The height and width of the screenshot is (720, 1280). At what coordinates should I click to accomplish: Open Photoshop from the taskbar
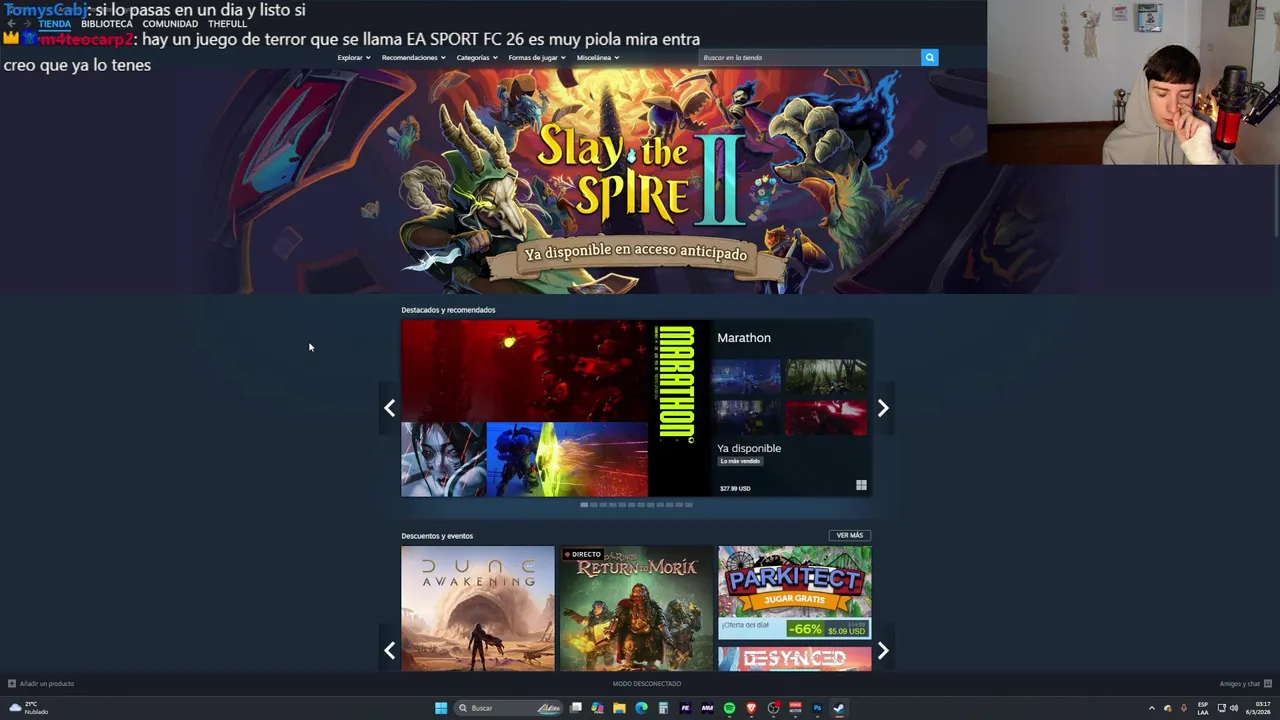click(x=817, y=708)
